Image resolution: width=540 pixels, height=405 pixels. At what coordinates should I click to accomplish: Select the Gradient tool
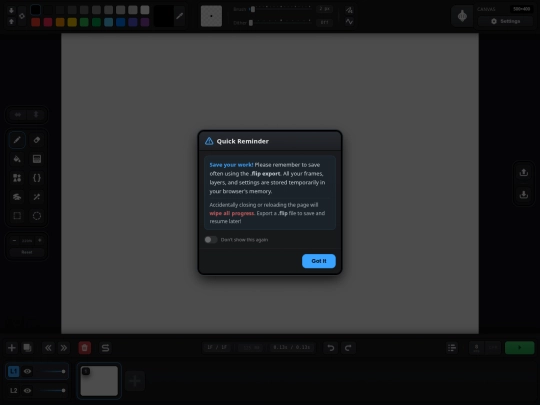pyautogui.click(x=37, y=159)
